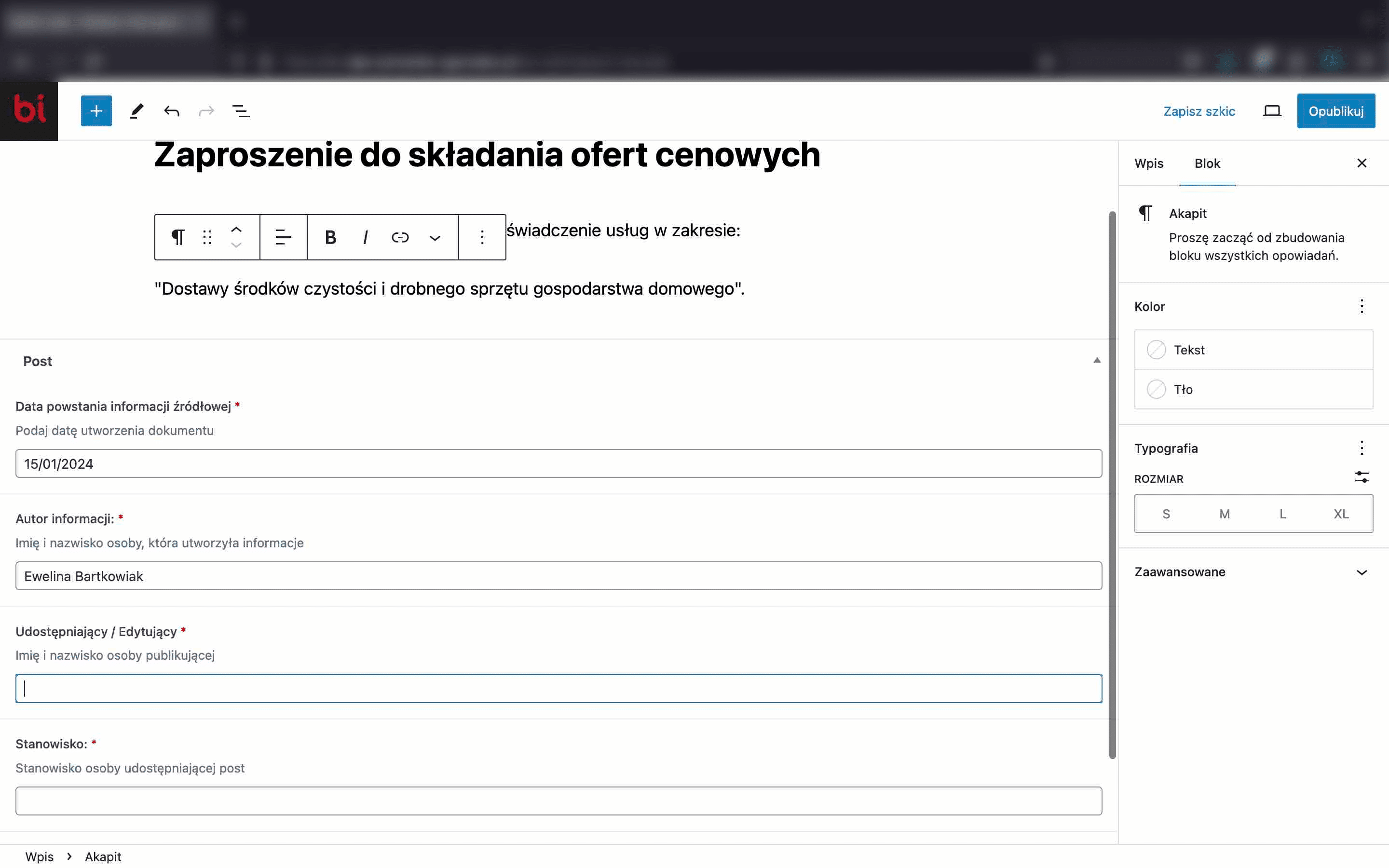This screenshot has height=868, width=1389.
Task: Open the block inserter plus button
Action: [96, 111]
